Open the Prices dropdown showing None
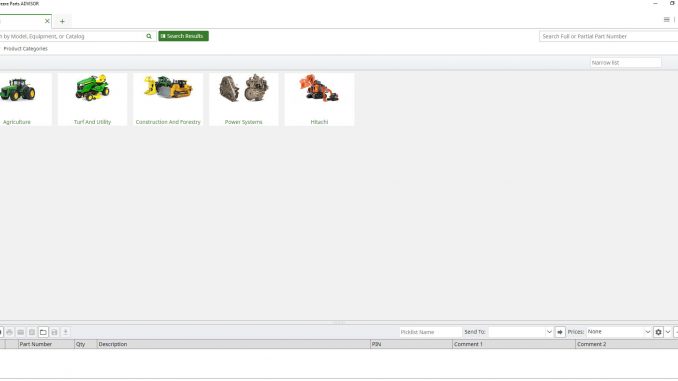678x381 pixels. [x=619, y=332]
